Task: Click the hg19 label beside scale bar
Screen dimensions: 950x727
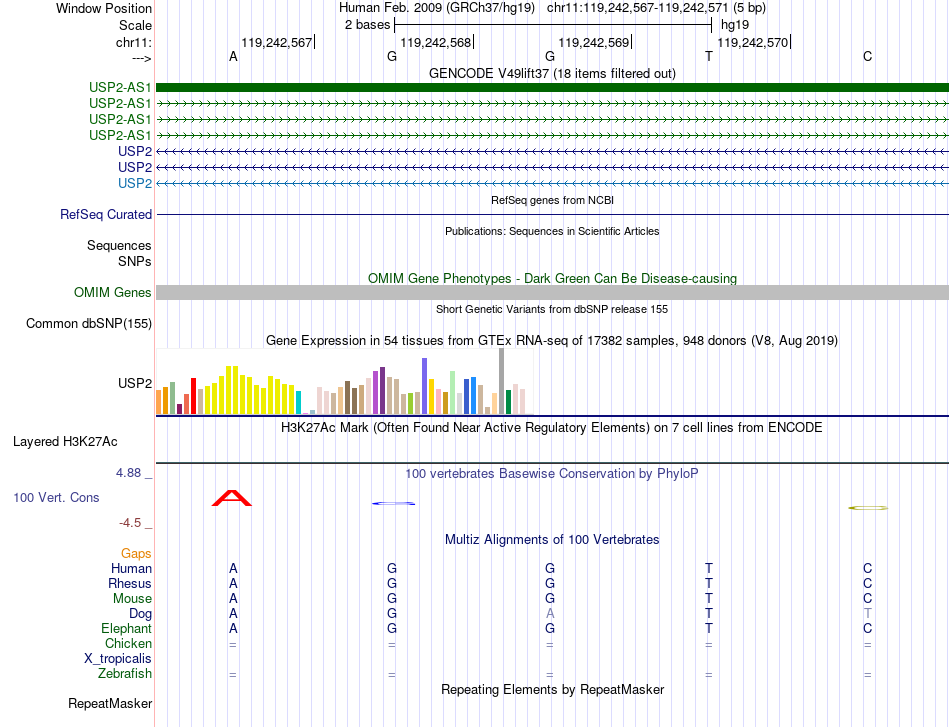Action: (x=735, y=25)
